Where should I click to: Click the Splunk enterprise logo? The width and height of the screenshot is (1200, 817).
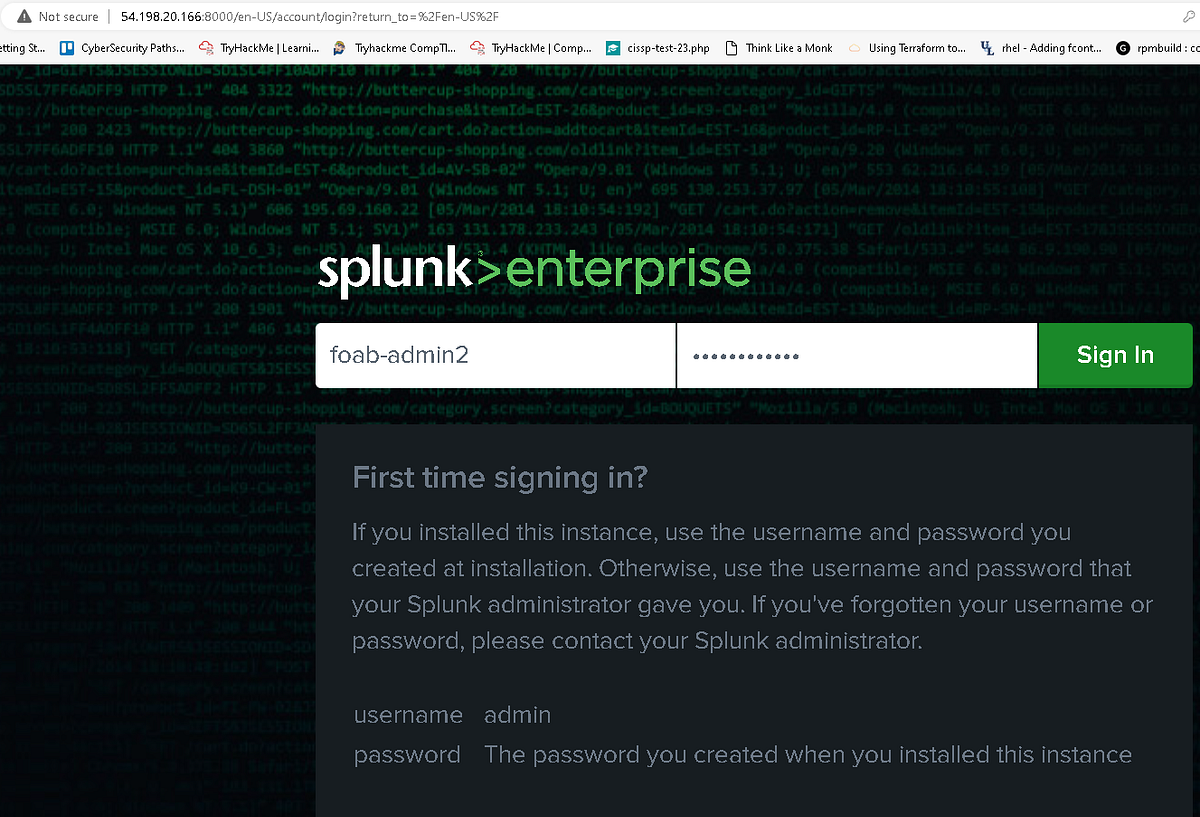click(533, 269)
